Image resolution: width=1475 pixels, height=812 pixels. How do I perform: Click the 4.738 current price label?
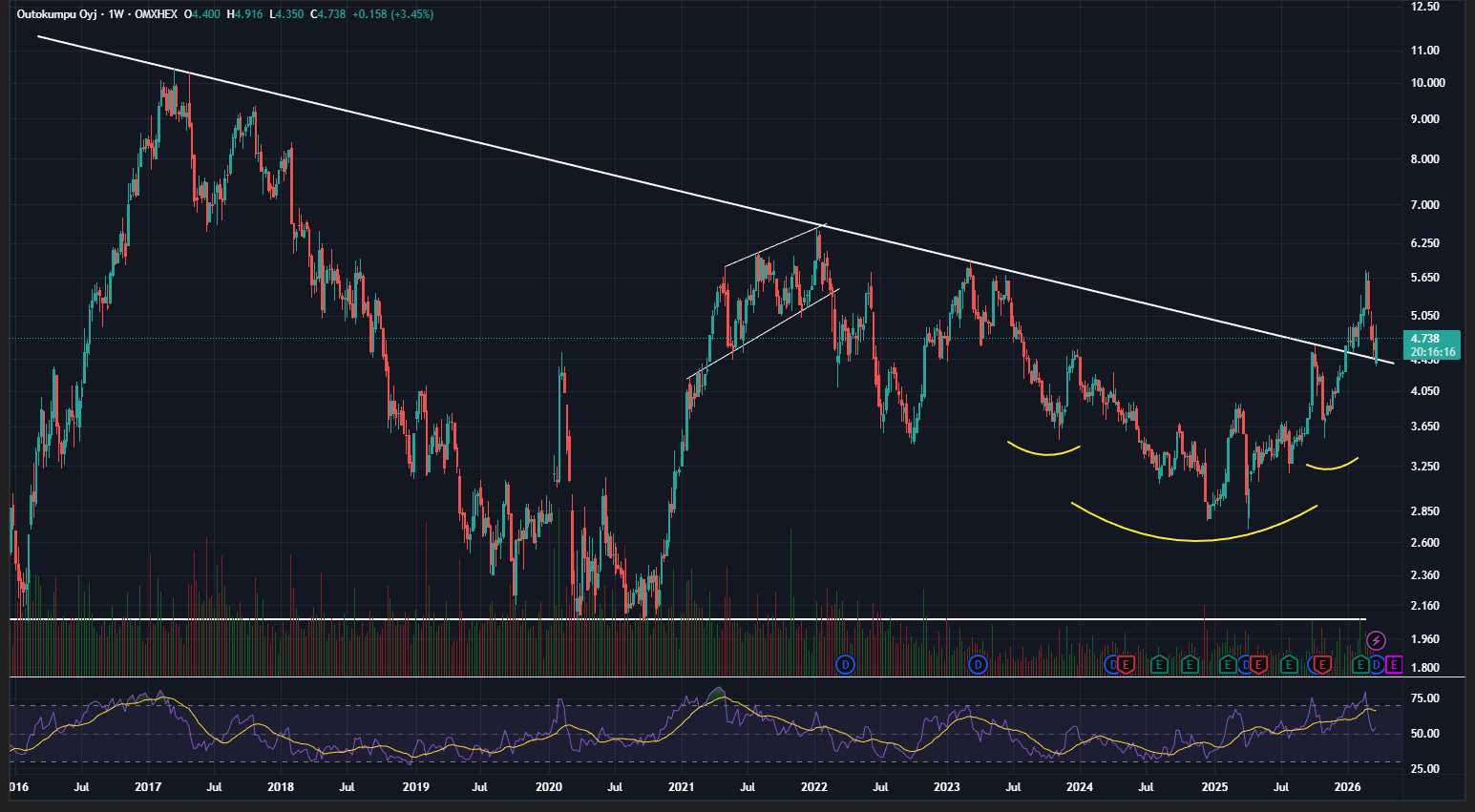(x=1432, y=339)
